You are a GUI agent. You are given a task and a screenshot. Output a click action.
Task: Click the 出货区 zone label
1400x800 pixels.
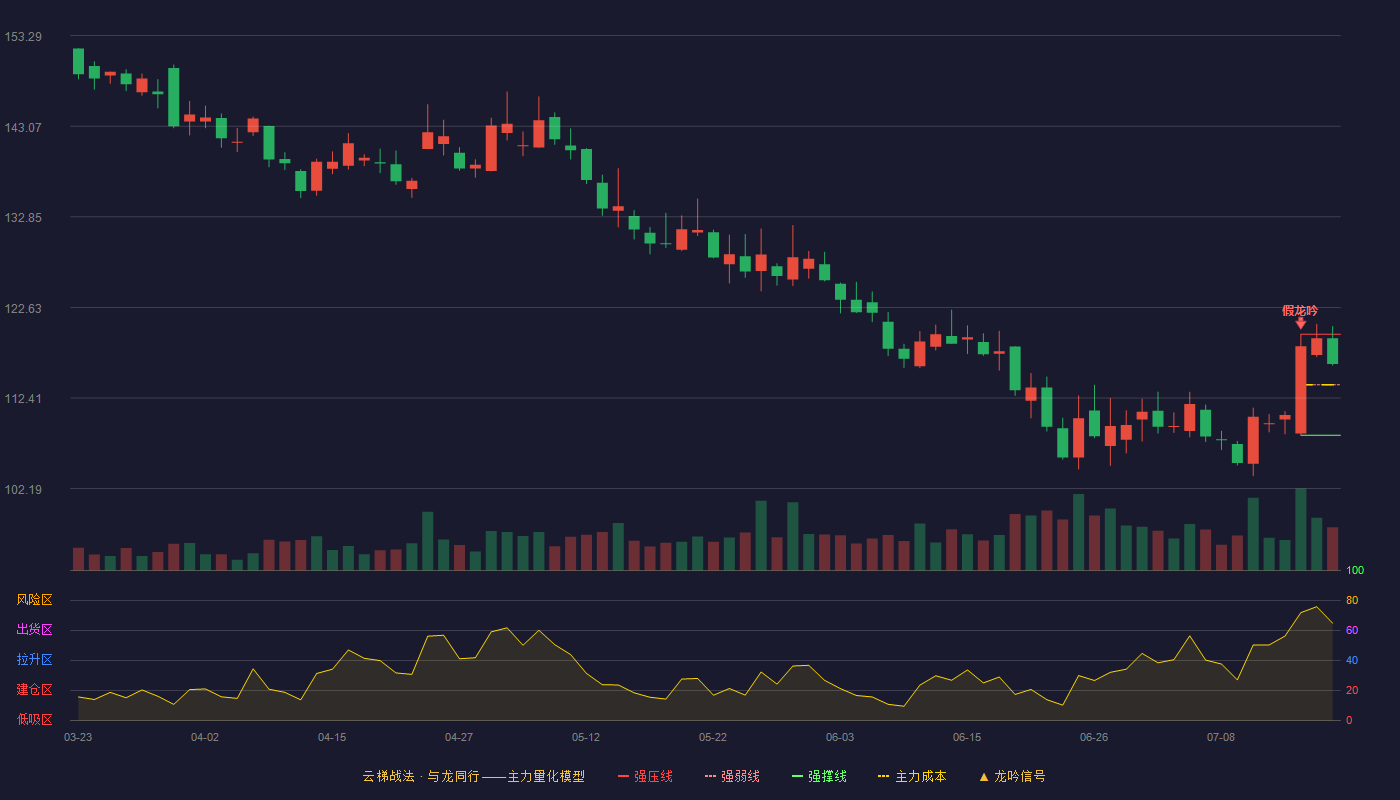pos(34,630)
